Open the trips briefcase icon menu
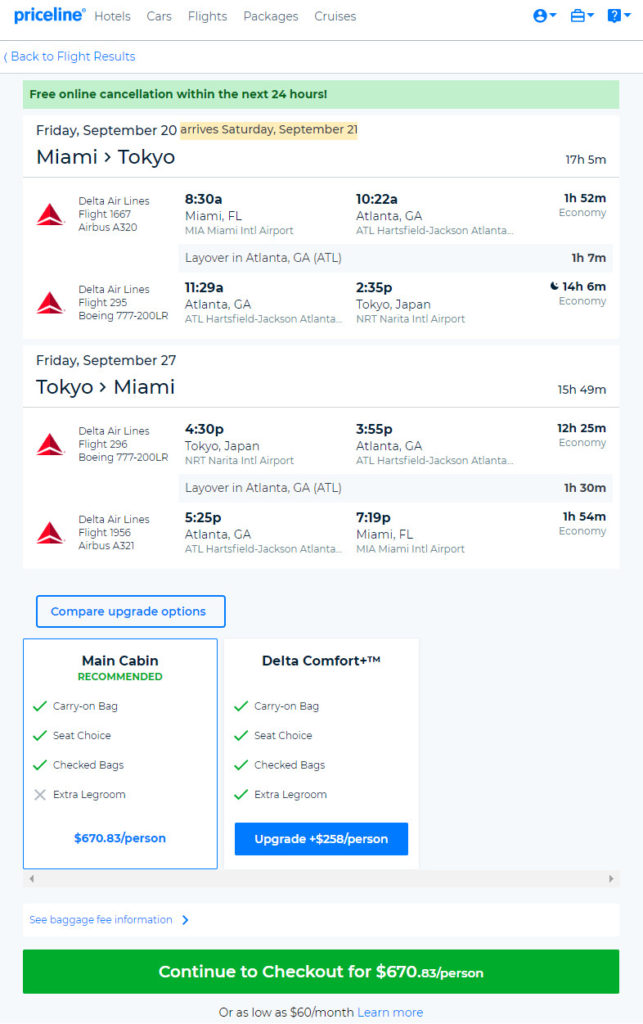Viewport: 643px width, 1024px height. [x=582, y=16]
